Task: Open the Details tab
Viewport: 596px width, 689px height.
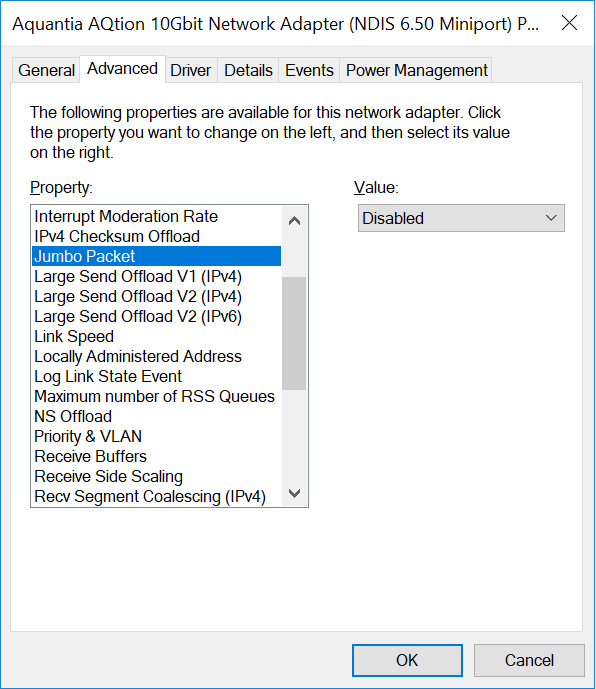Action: (x=248, y=70)
